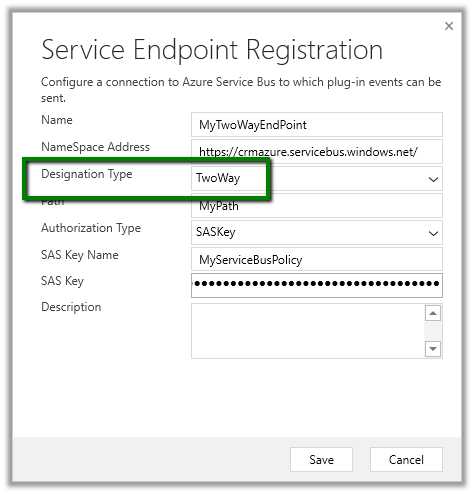Click the Designation Type label
This screenshot has height=494, width=474.
87,174
